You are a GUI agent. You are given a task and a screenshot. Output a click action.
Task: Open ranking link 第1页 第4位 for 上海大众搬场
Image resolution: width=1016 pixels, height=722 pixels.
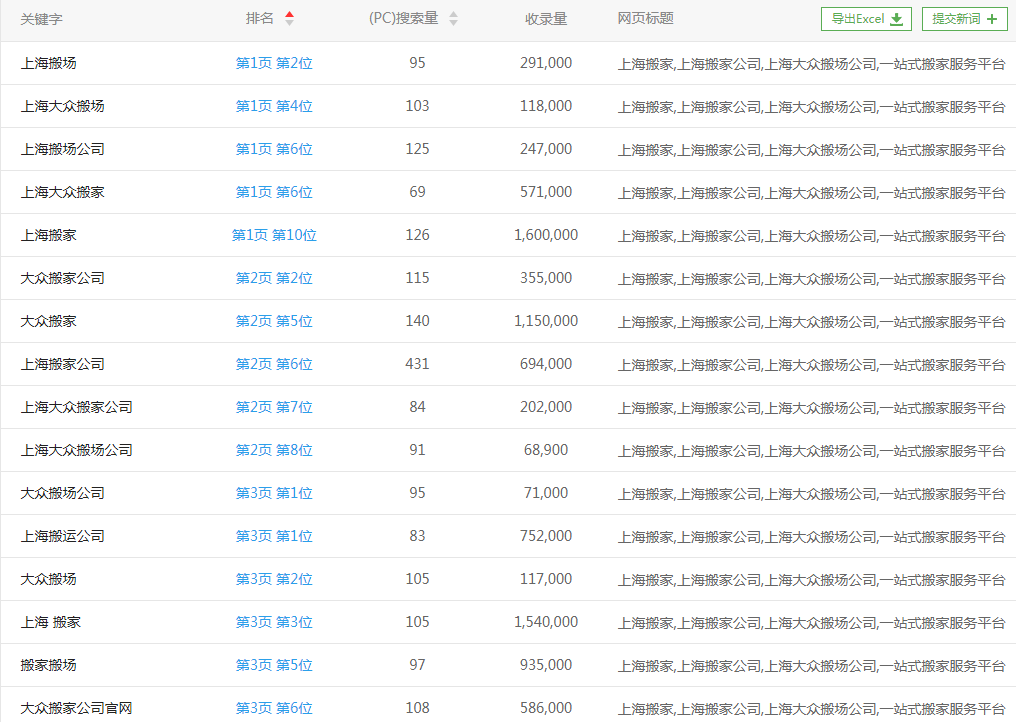[274, 105]
